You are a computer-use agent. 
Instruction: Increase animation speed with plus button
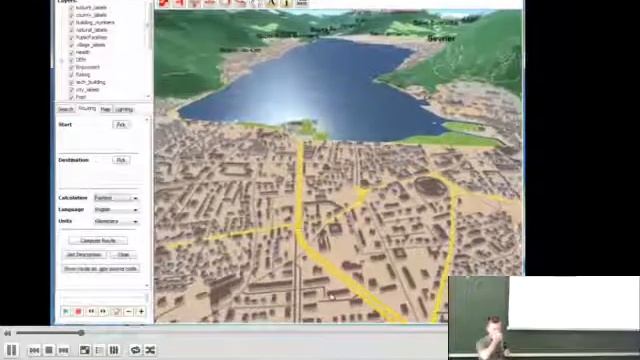141,312
